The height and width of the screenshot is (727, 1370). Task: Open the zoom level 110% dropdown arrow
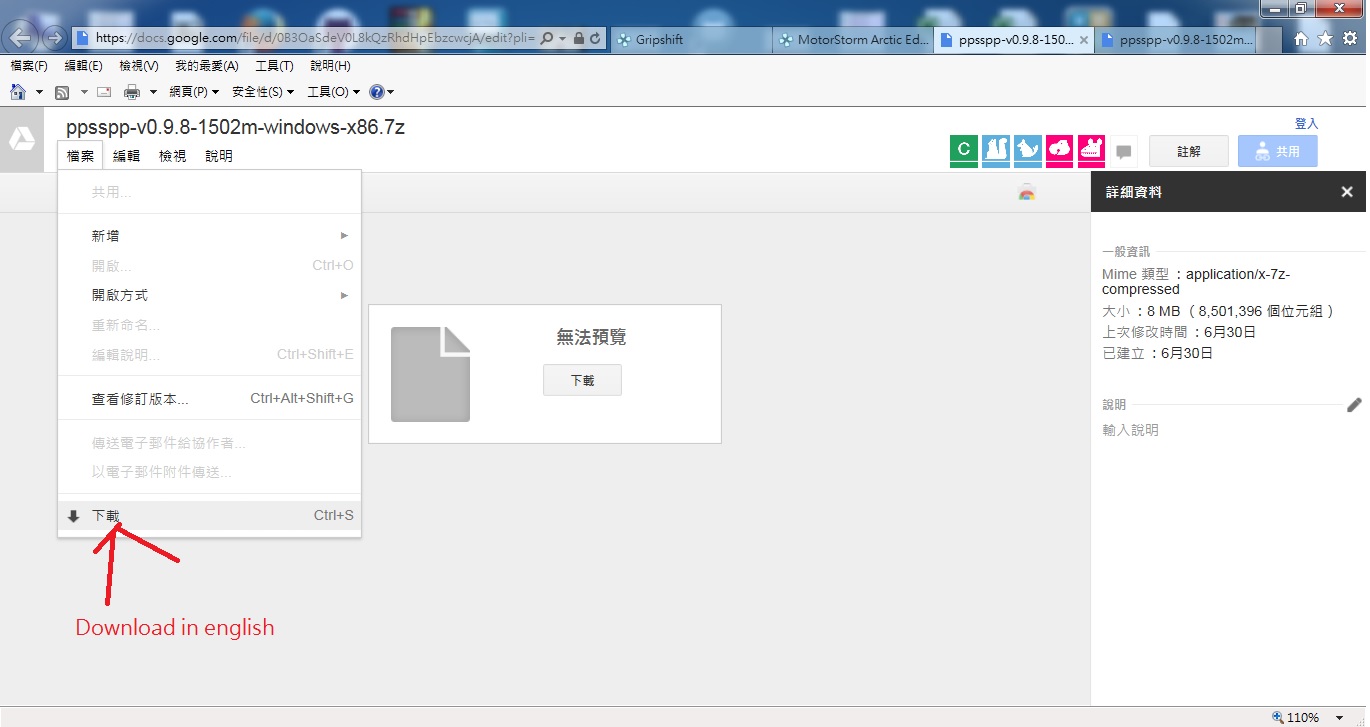[1339, 717]
